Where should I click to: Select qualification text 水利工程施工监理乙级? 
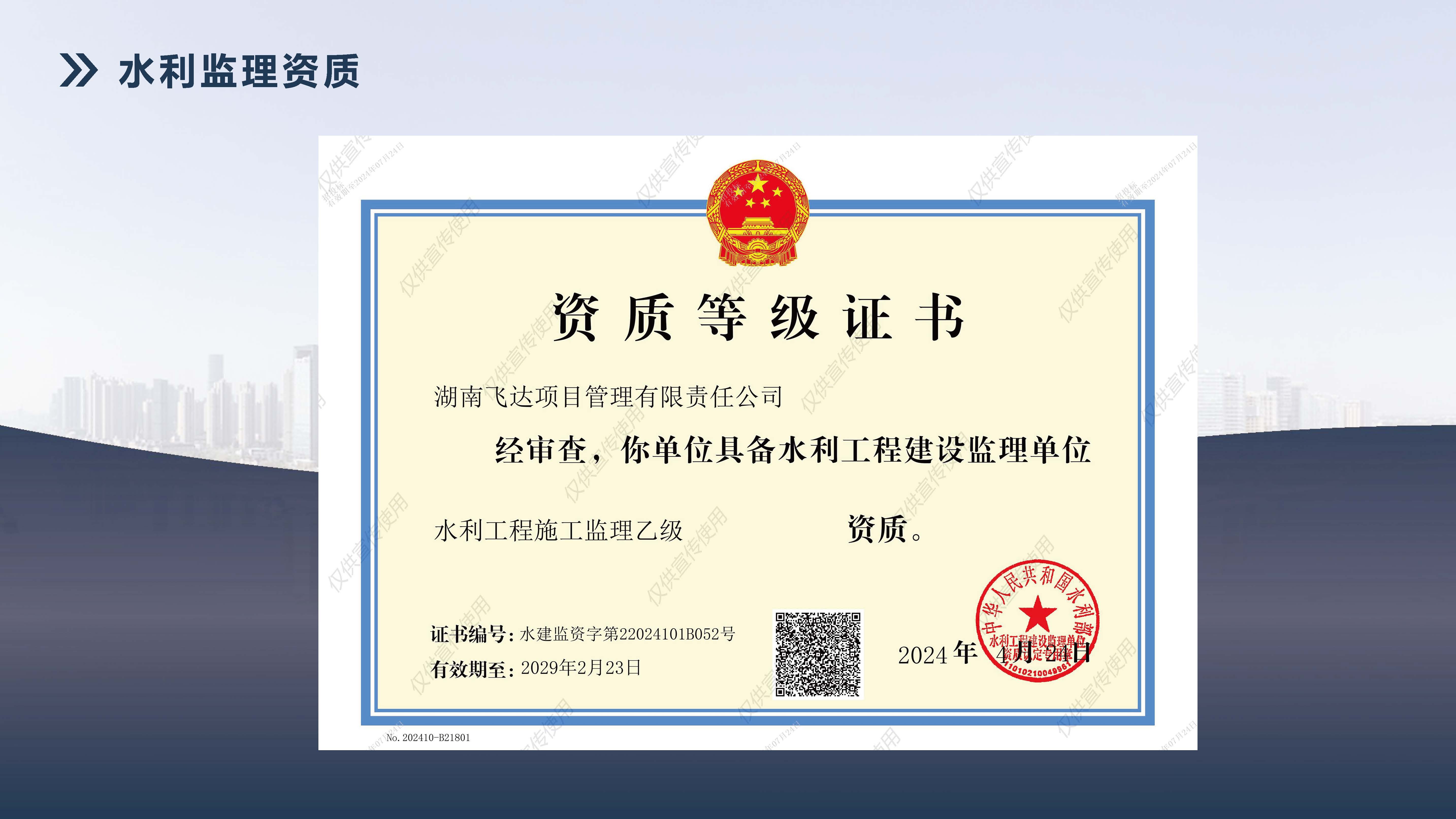coord(558,531)
